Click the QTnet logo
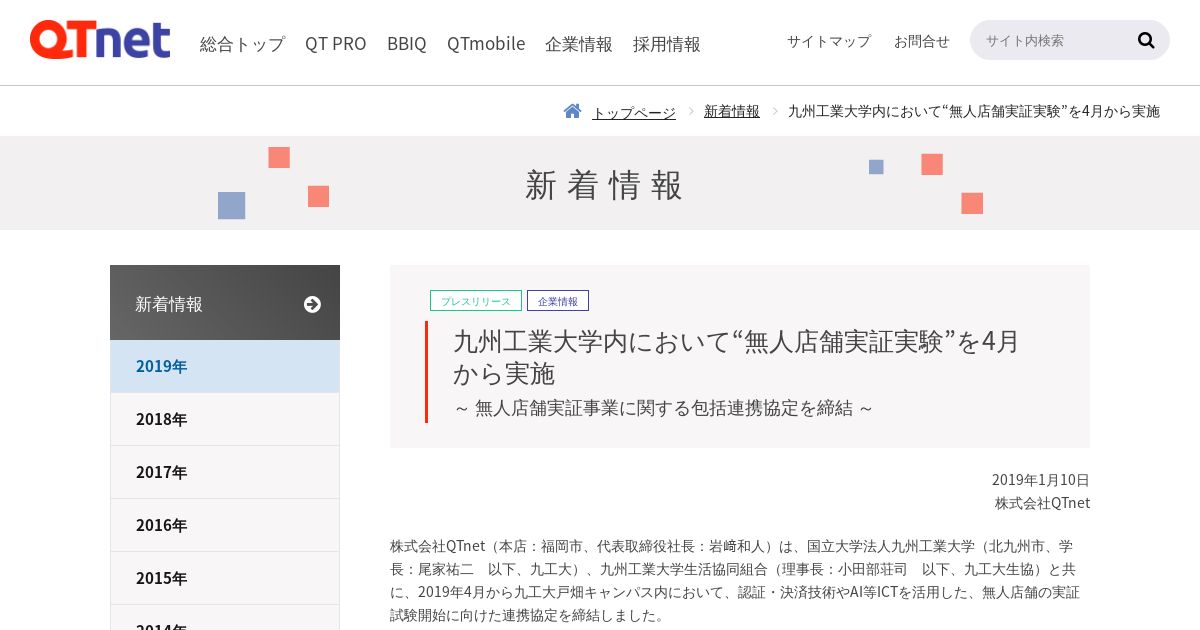The image size is (1200, 630). click(100, 40)
